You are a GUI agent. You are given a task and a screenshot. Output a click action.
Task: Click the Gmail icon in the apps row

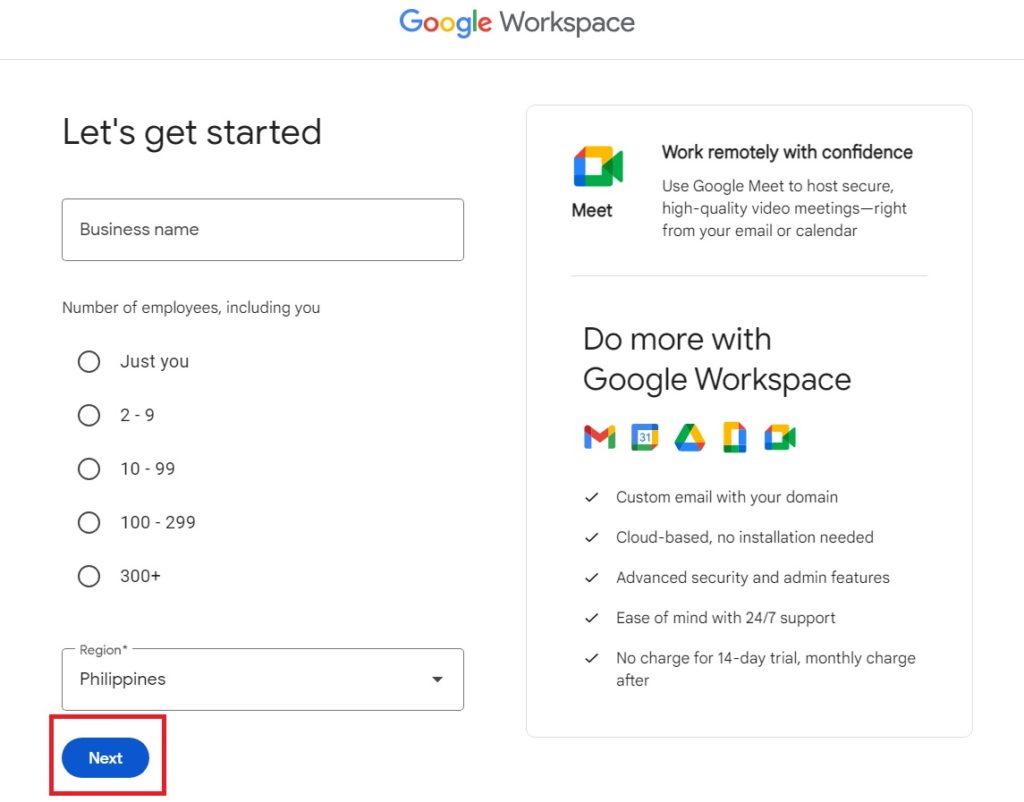[598, 436]
